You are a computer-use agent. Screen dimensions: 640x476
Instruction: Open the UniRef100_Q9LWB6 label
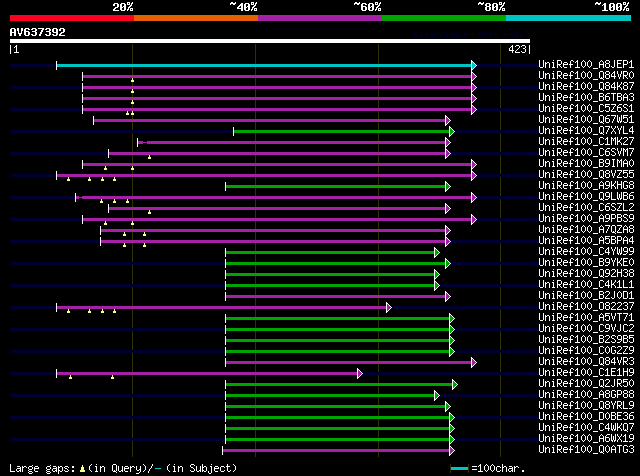point(586,197)
